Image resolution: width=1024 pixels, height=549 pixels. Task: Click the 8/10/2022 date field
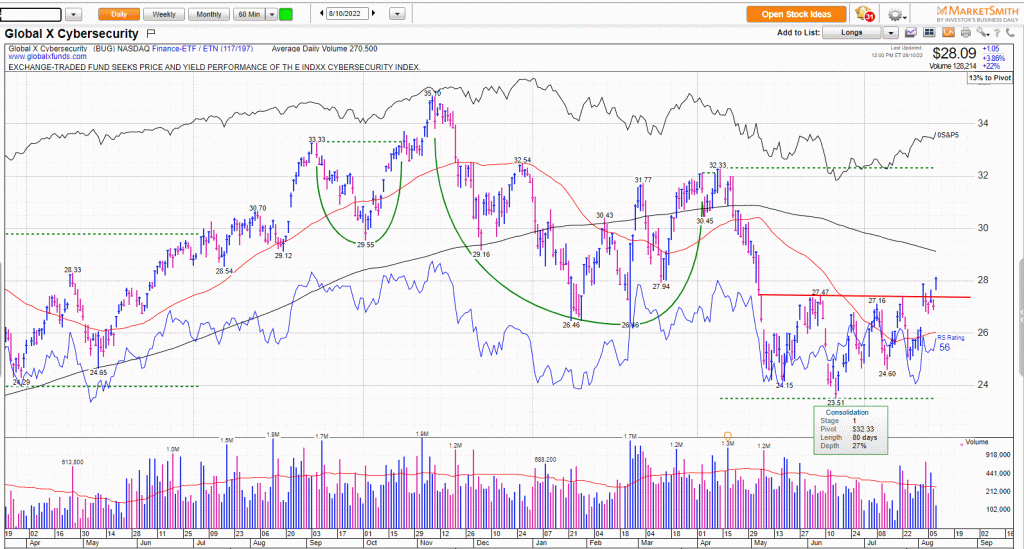(347, 13)
